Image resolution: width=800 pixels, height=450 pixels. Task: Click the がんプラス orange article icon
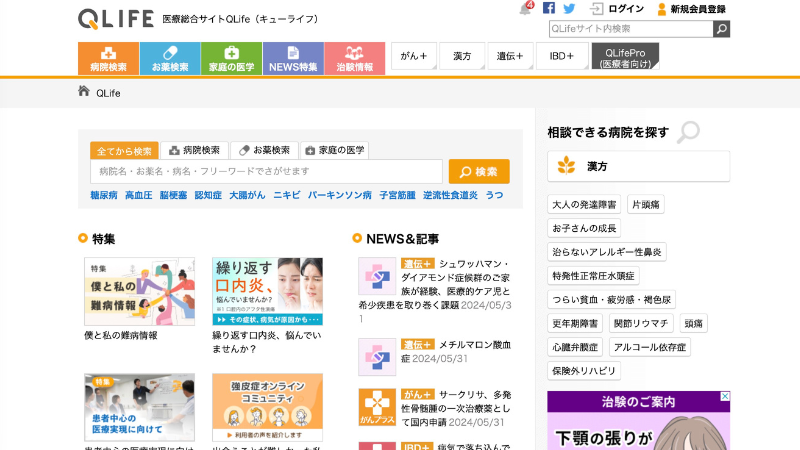coord(377,407)
